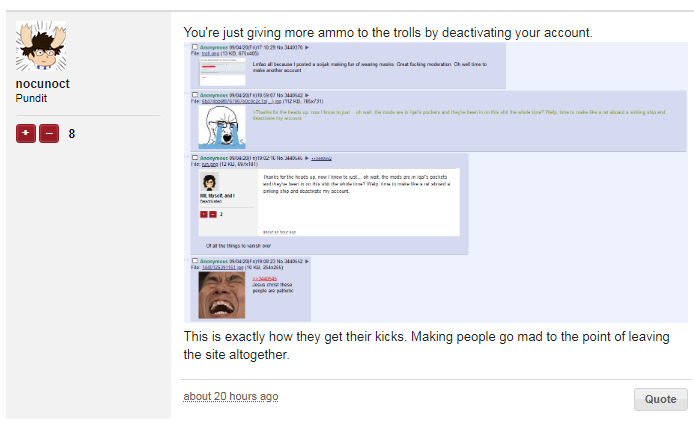The height and width of the screenshot is (424, 694).
Task: Open the arrow menu on the wojak post
Action: coord(307,95)
